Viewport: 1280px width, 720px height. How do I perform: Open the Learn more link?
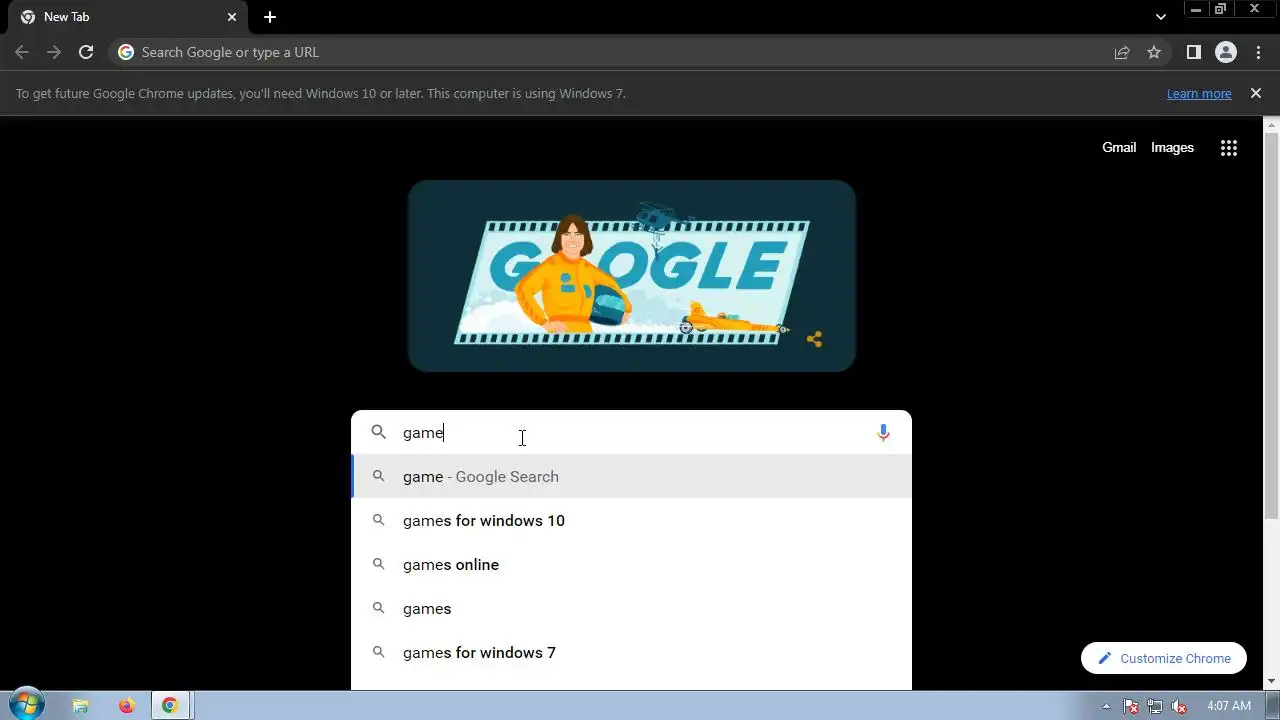pos(1199,93)
